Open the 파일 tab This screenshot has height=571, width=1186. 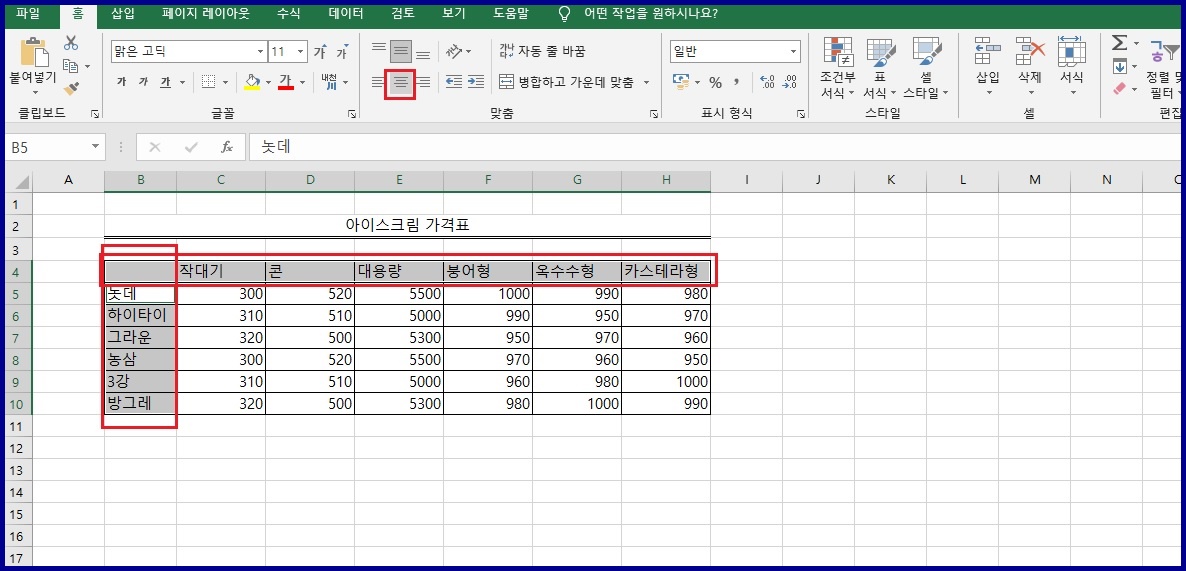coord(27,14)
